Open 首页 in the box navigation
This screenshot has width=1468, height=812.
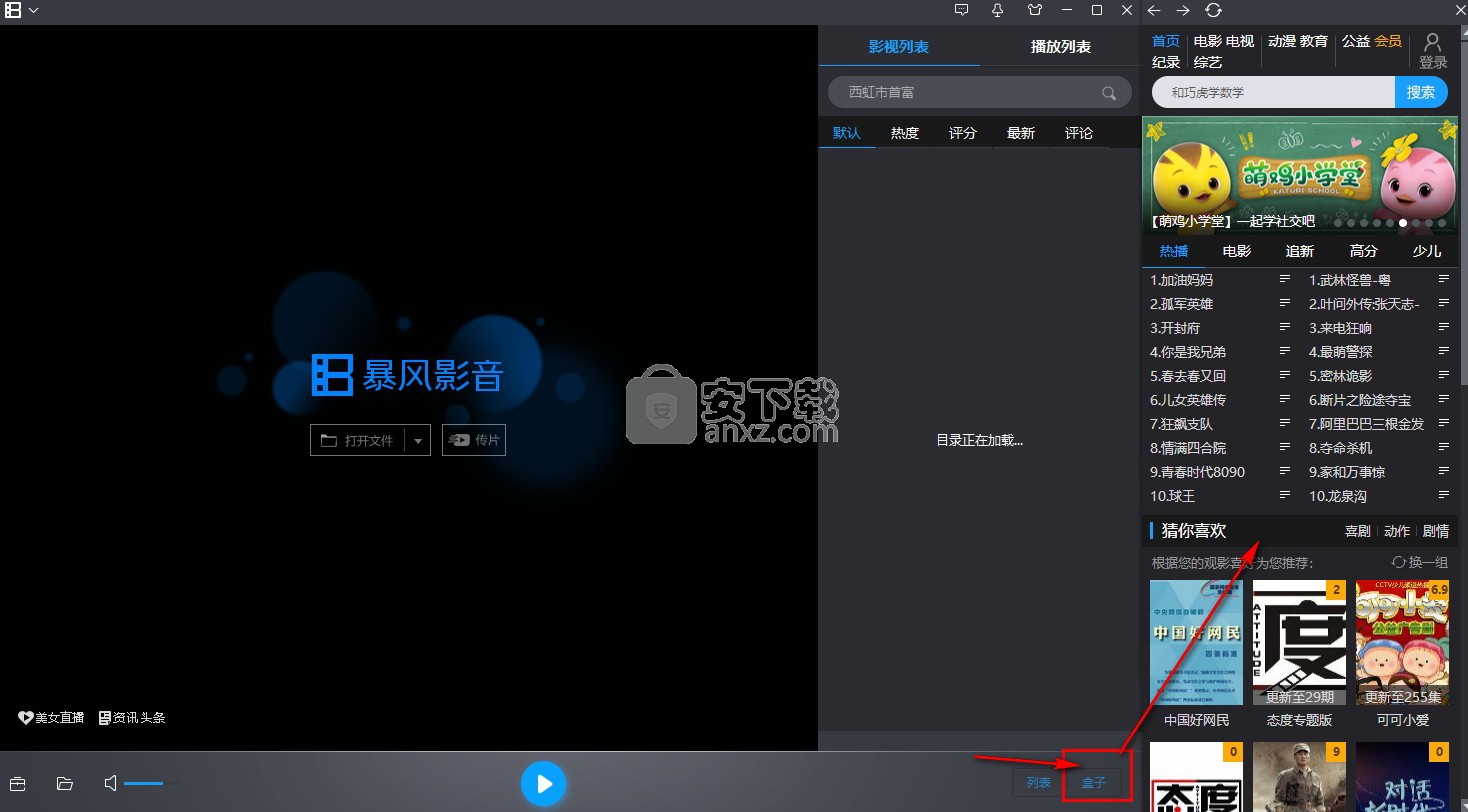pyautogui.click(x=1166, y=41)
